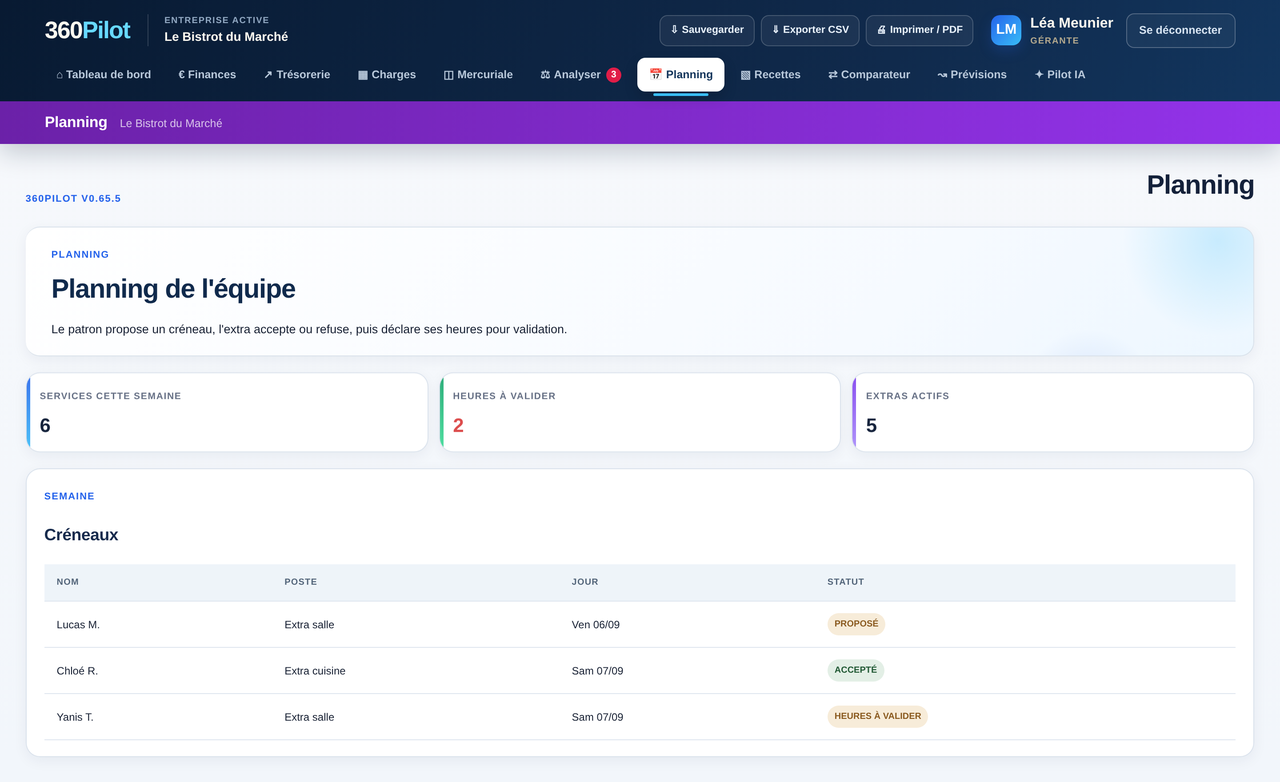Select the Planning tab

click(x=681, y=75)
